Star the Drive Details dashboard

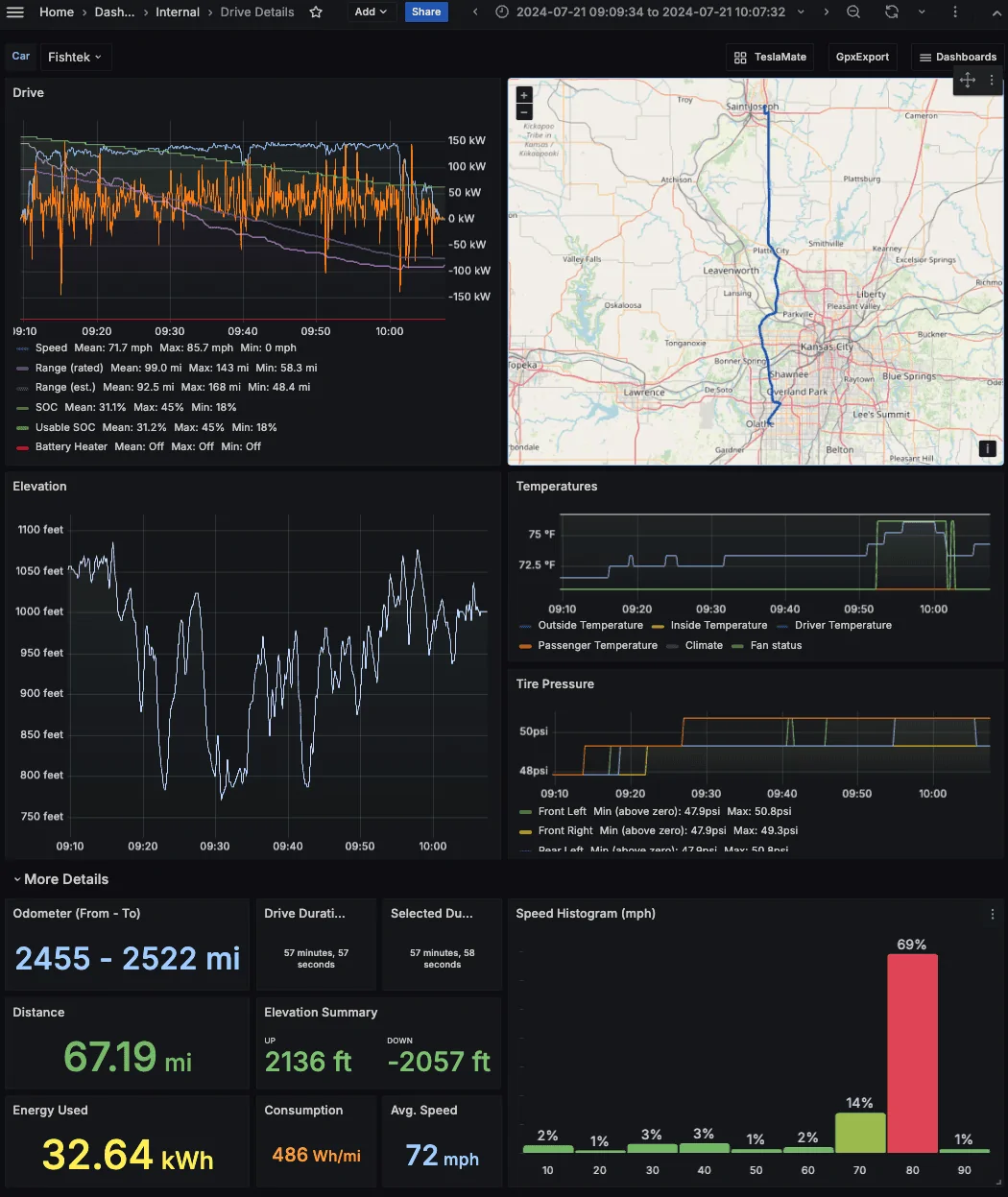[316, 12]
